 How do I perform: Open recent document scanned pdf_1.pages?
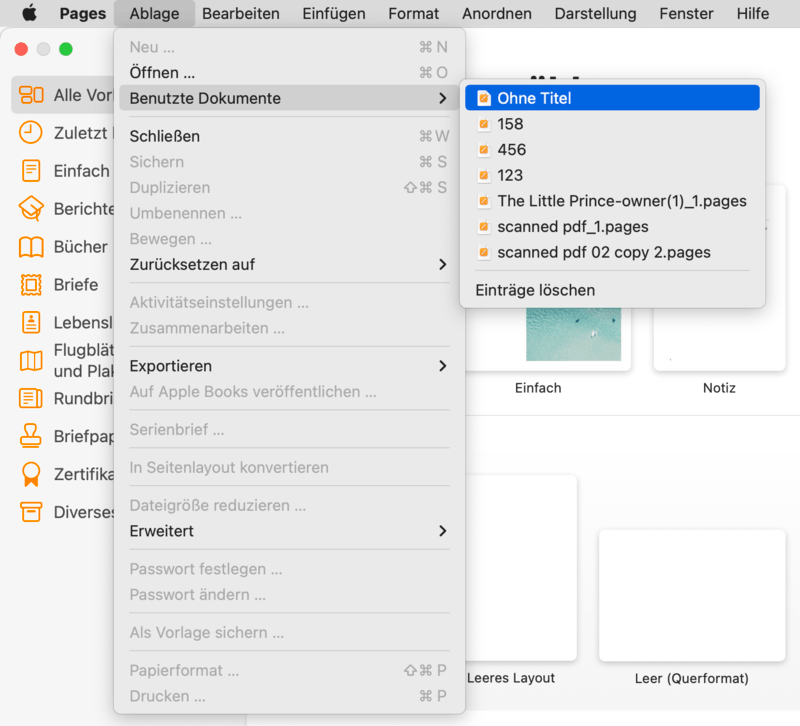coord(572,227)
